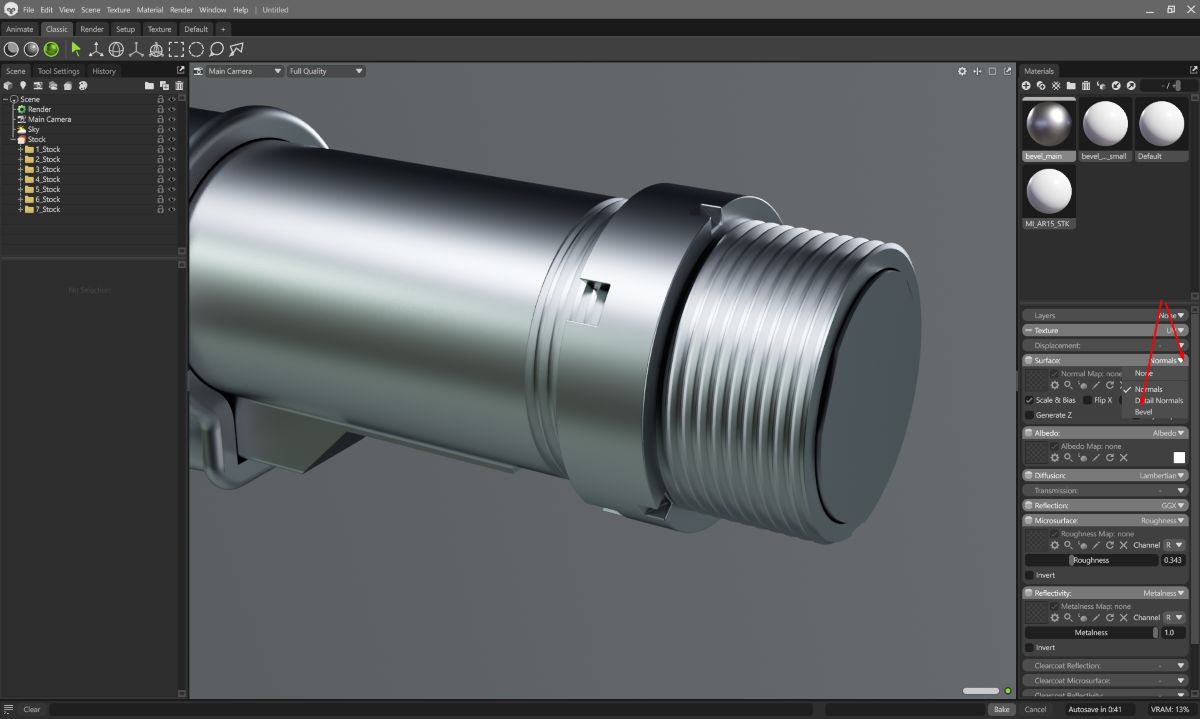Add new workspace with plus tab

click(223, 29)
